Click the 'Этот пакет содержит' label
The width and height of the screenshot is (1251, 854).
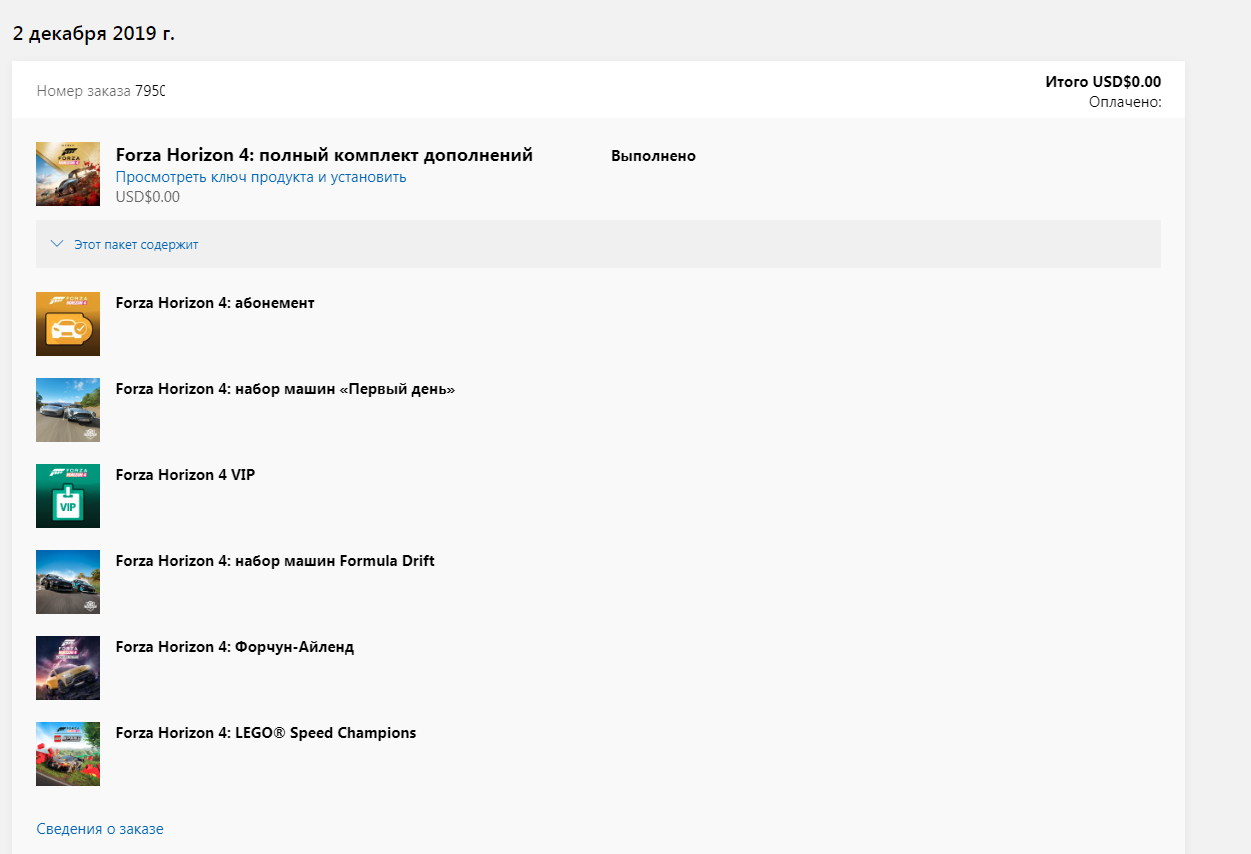tap(136, 244)
